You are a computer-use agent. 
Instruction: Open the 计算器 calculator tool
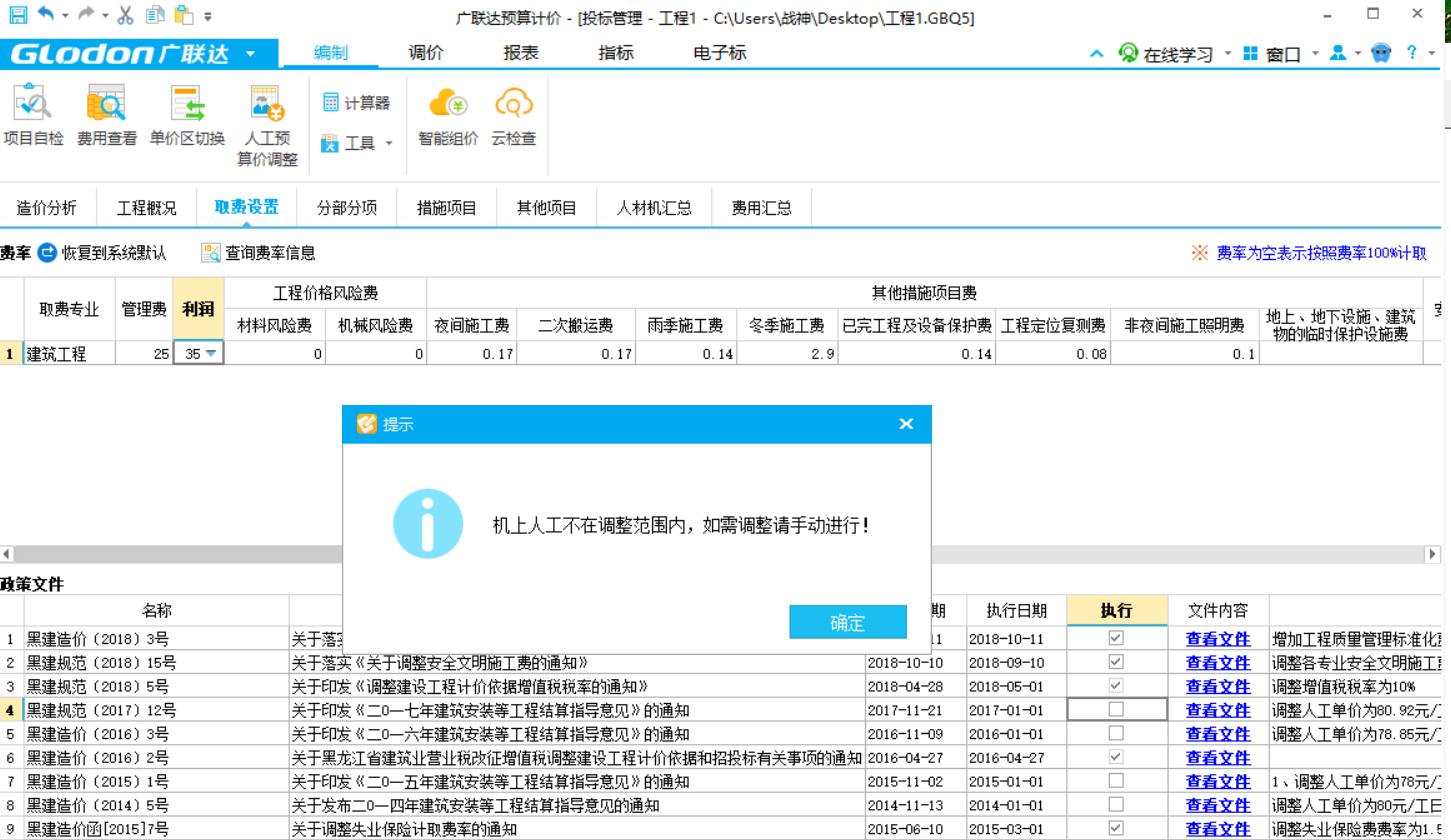click(356, 103)
